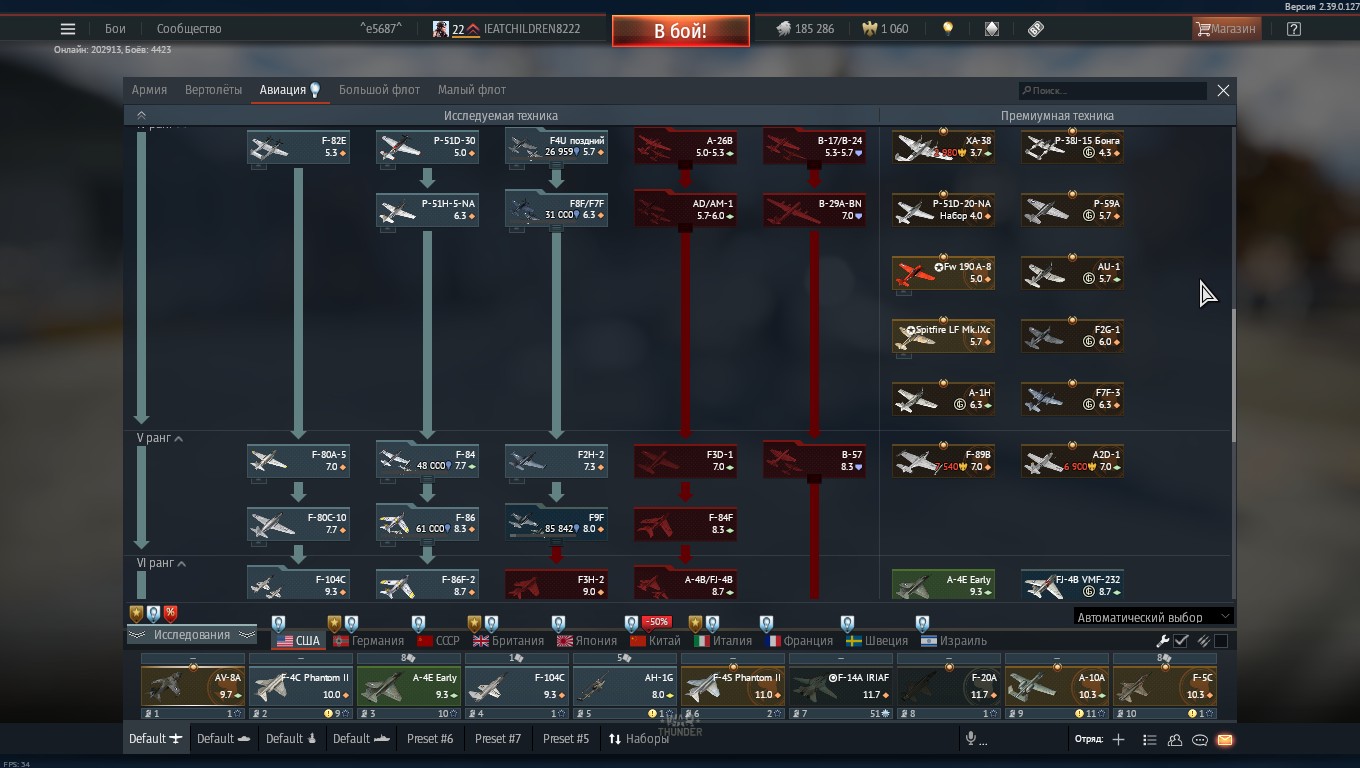This screenshot has width=1360, height=768.
Task: Select the AH-1G crew slot
Action: [x=625, y=686]
